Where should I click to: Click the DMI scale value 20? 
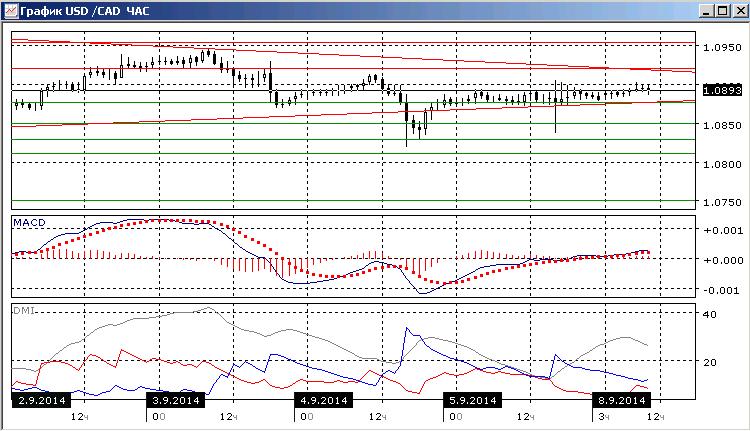[x=710, y=362]
